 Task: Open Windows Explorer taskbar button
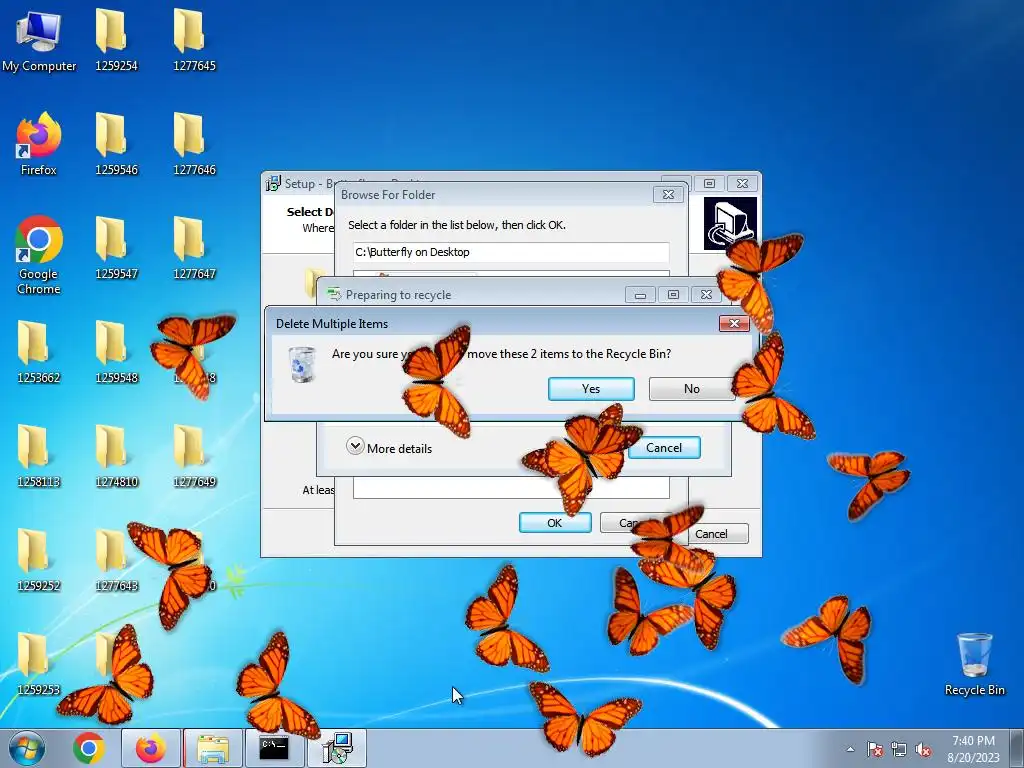[213, 748]
